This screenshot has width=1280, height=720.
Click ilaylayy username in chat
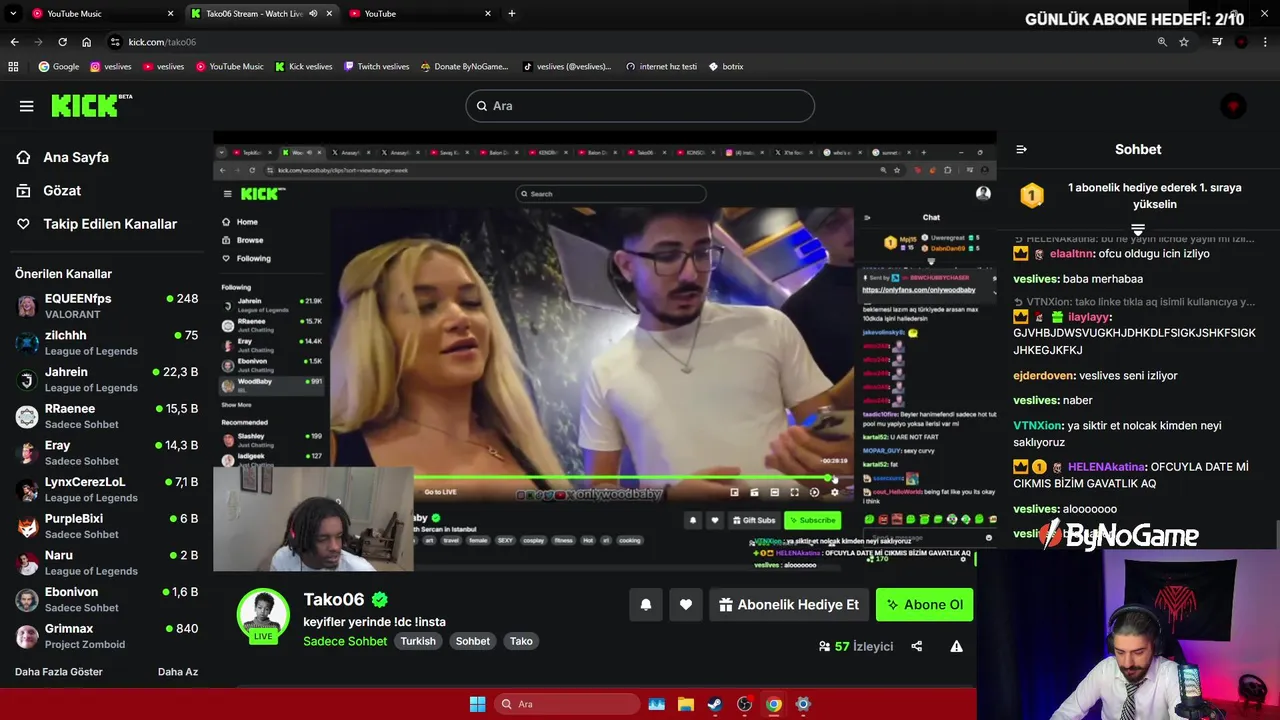click(x=1088, y=317)
